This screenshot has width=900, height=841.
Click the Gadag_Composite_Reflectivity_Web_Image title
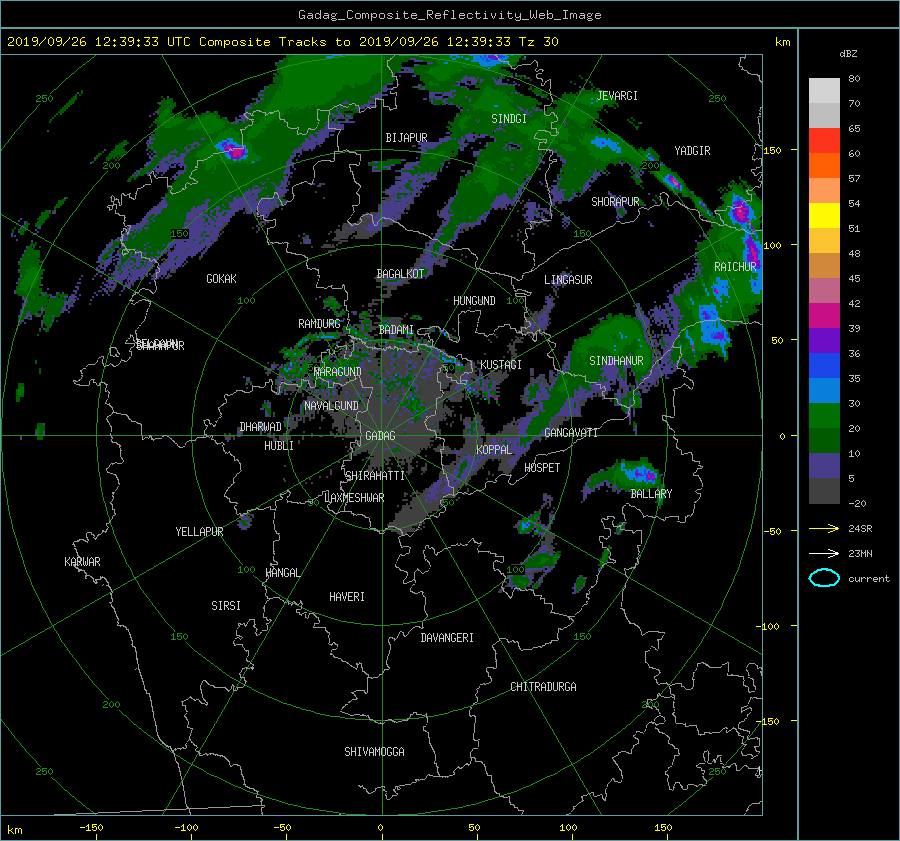pyautogui.click(x=449, y=15)
